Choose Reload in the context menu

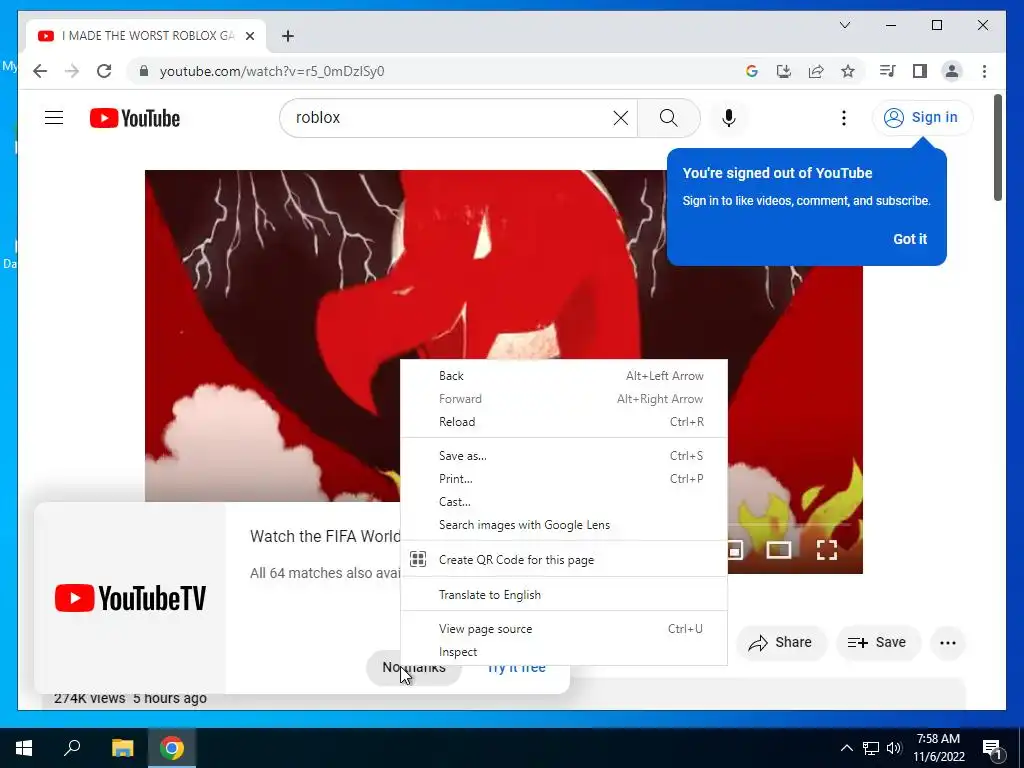point(564,422)
